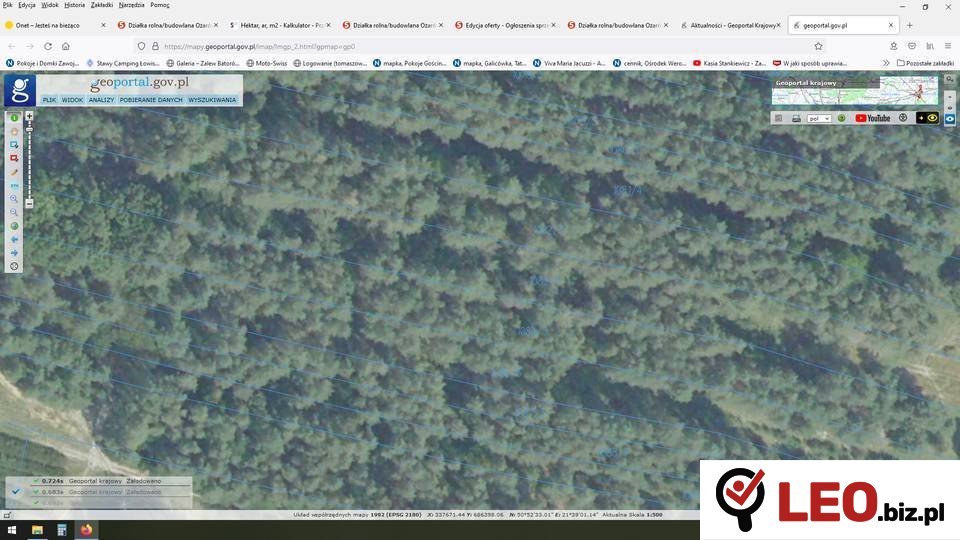Click the geoportal 'g' logo
The height and width of the screenshot is (540, 960).
point(19,90)
